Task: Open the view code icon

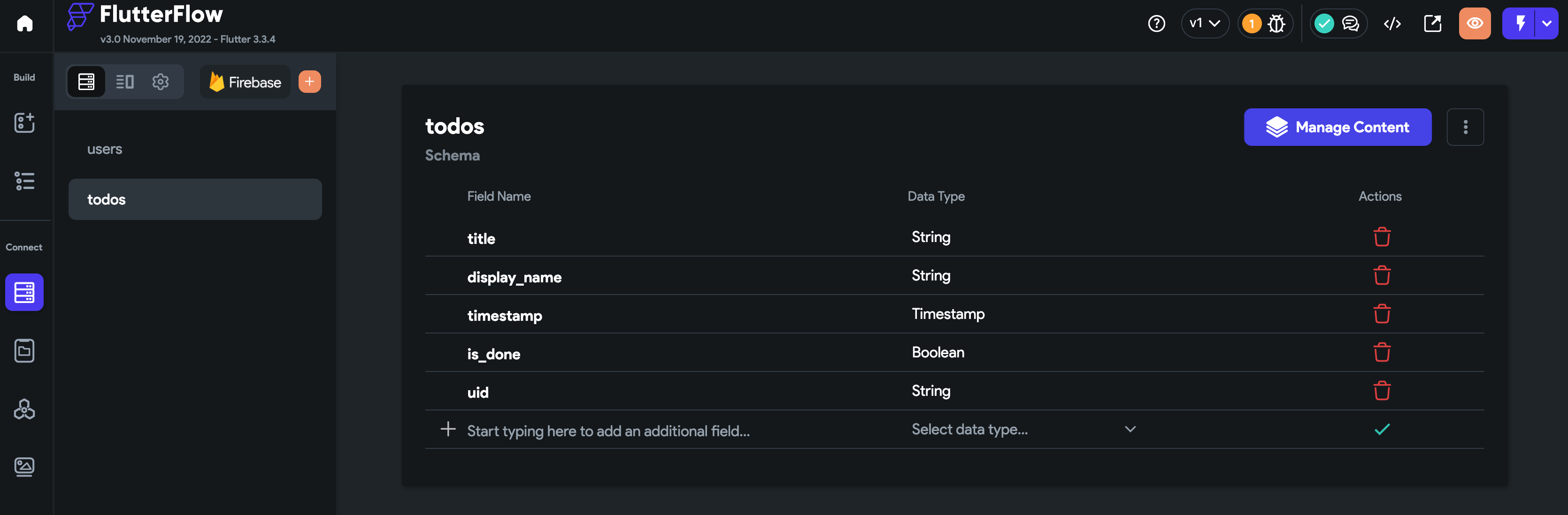Action: (x=1392, y=24)
